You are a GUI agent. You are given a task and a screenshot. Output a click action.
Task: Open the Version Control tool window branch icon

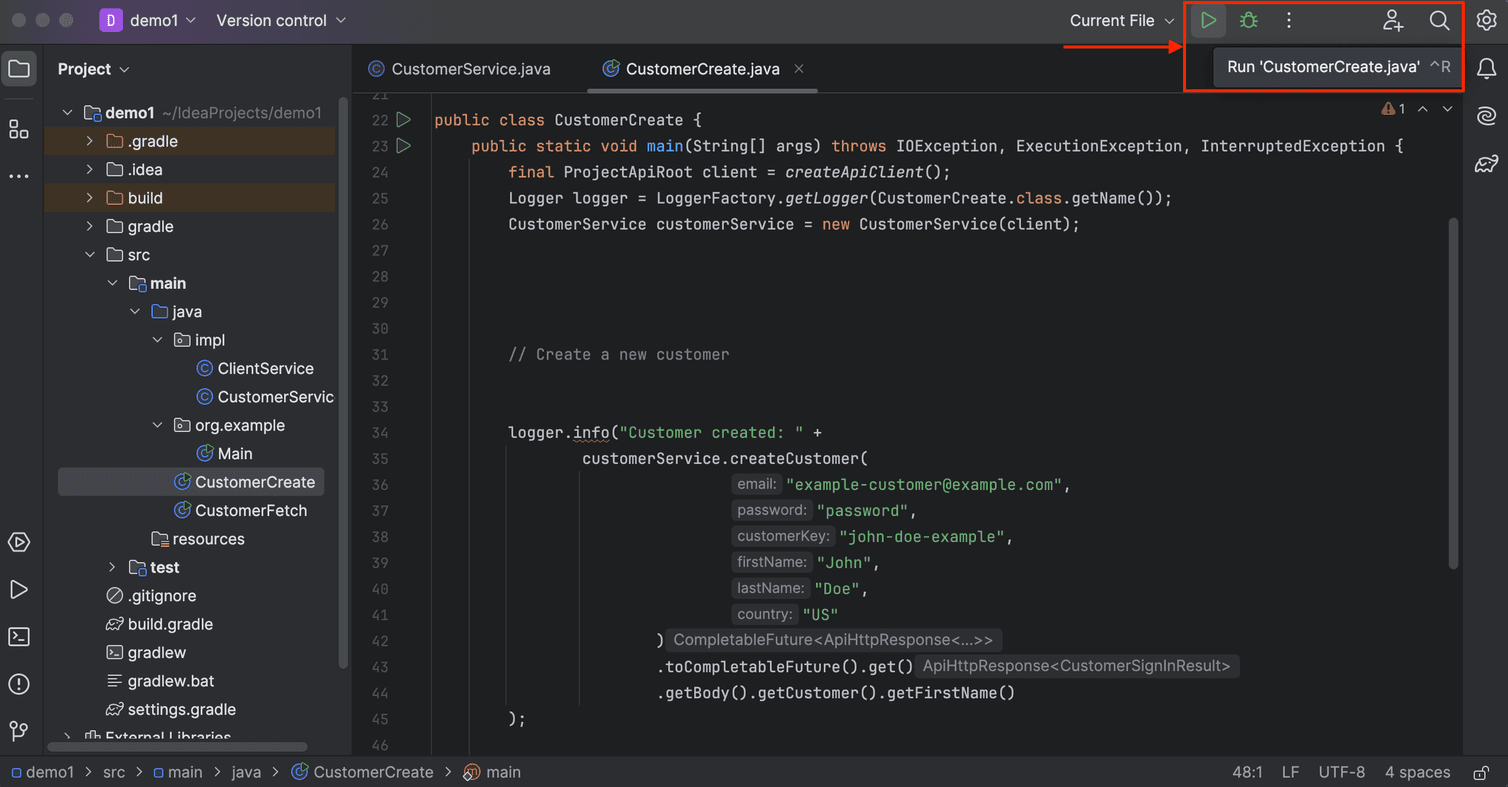tap(19, 731)
